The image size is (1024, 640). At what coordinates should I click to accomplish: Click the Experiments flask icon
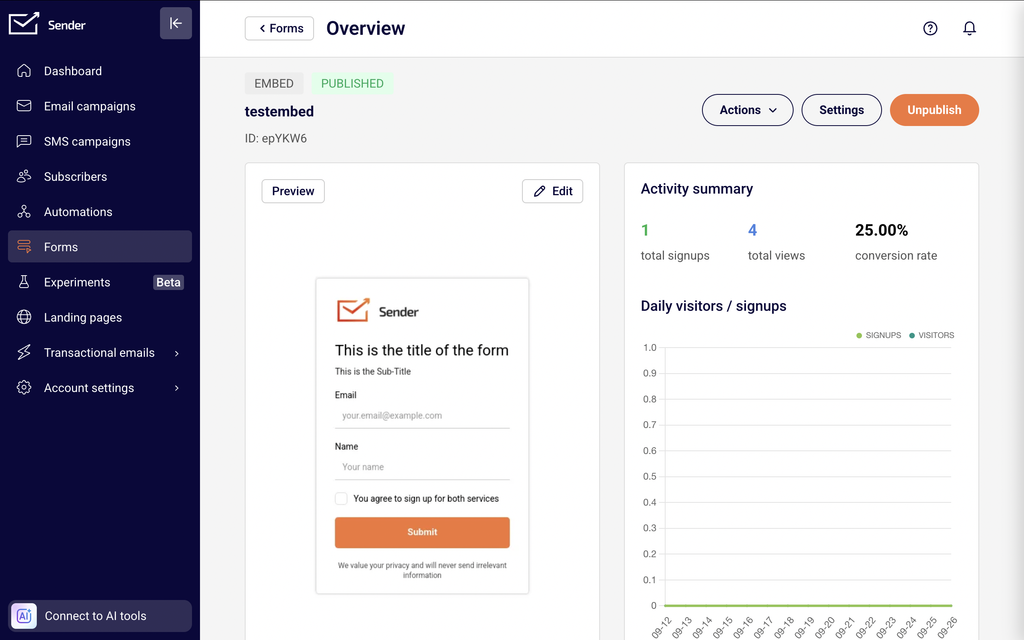[x=24, y=282]
